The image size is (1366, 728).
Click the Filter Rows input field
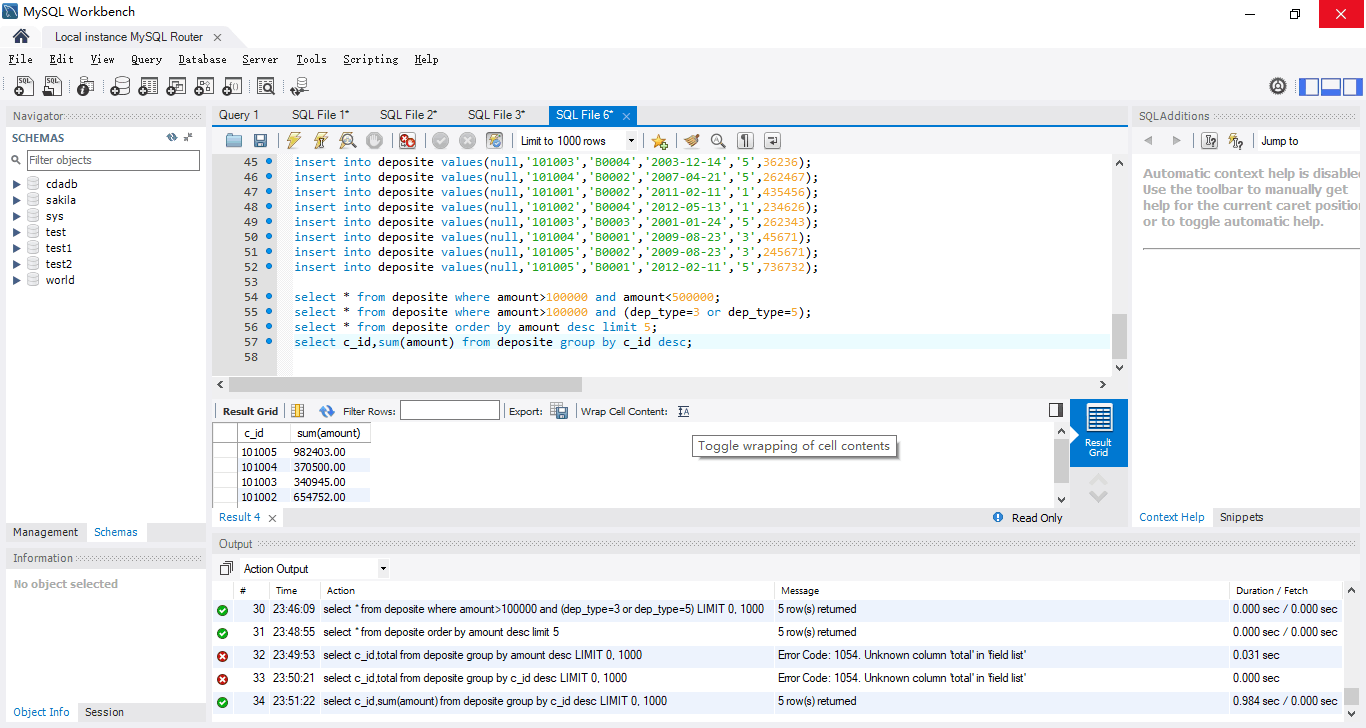click(x=449, y=411)
